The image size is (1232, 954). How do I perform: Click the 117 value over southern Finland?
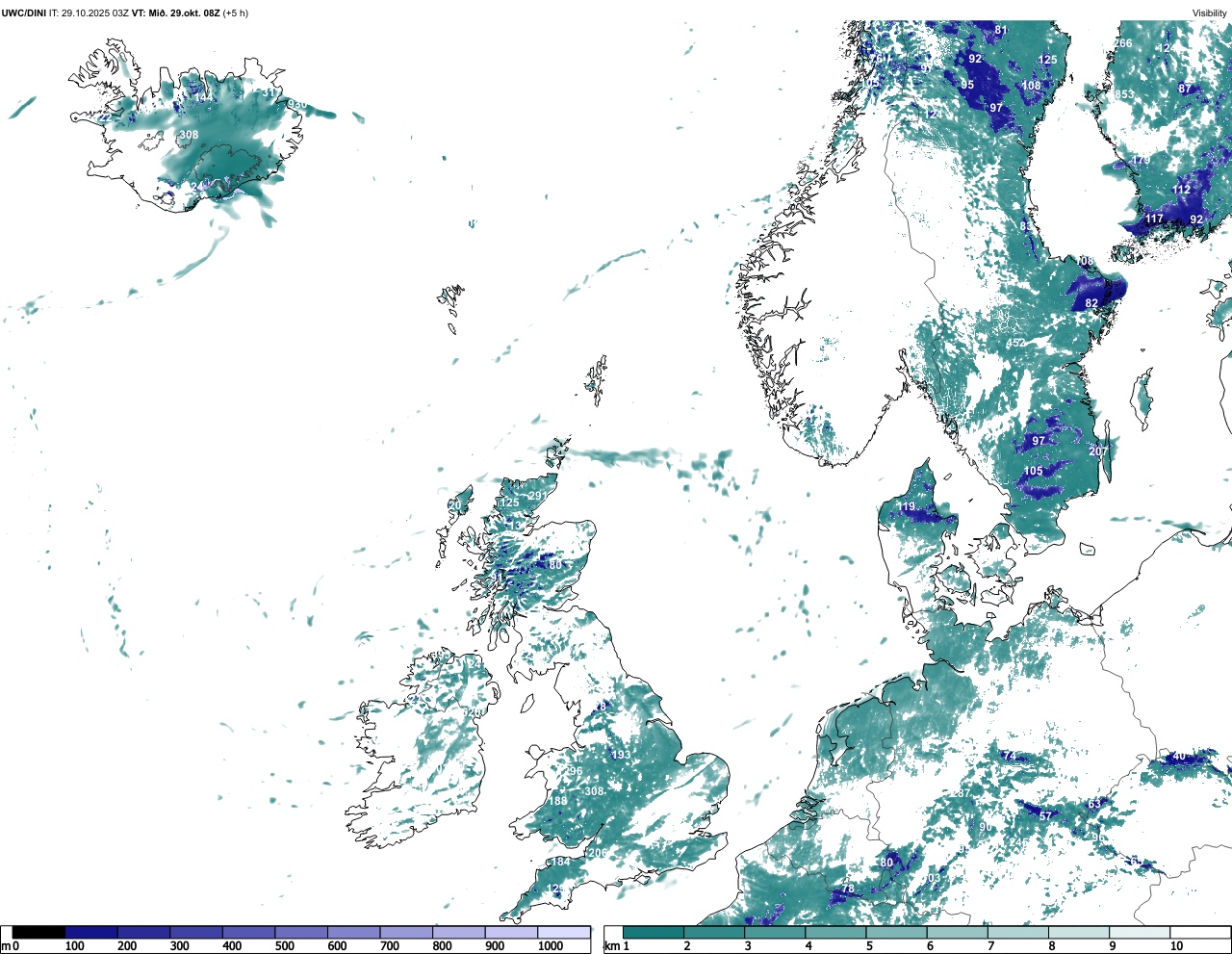point(1154,219)
